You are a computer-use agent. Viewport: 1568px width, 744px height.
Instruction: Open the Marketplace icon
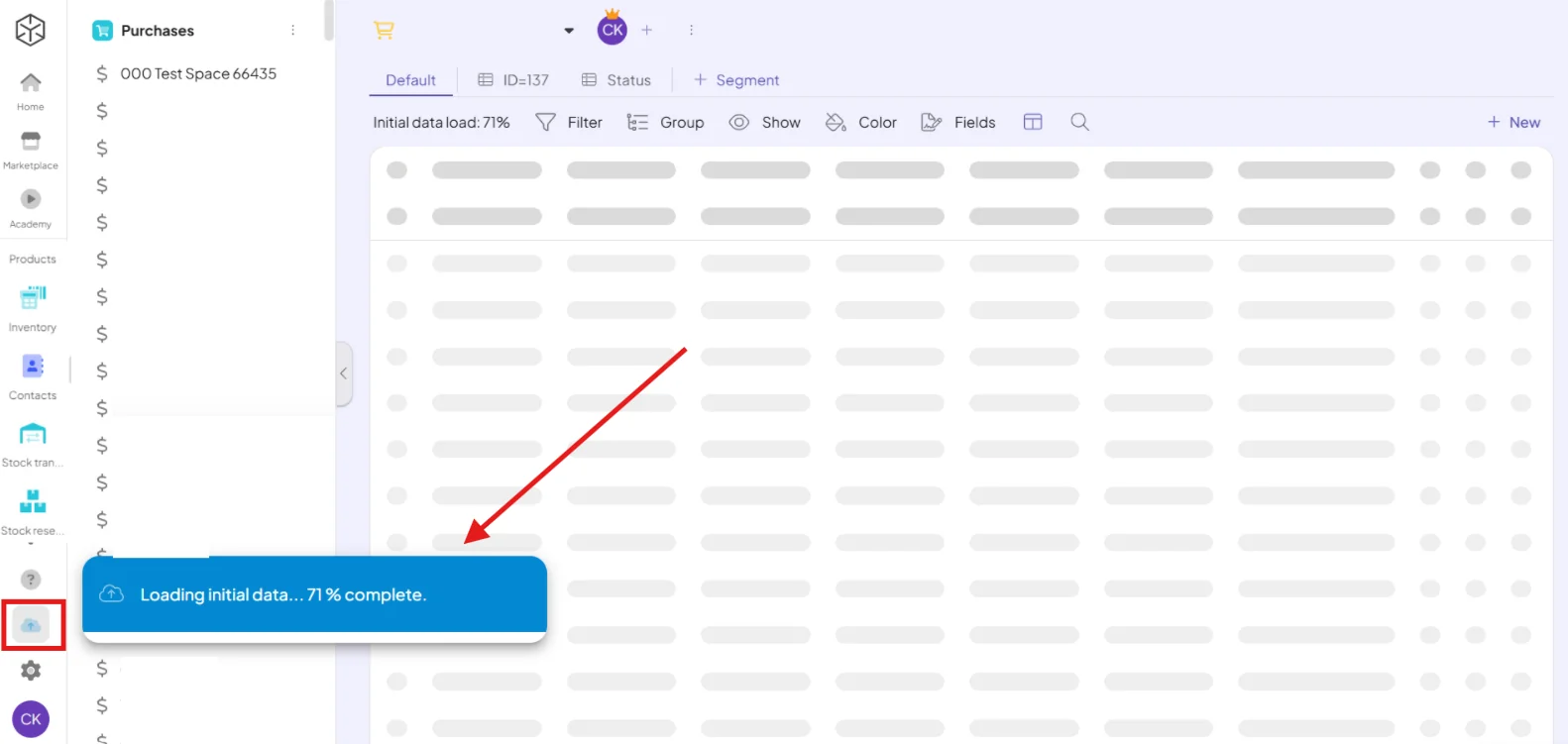click(31, 141)
